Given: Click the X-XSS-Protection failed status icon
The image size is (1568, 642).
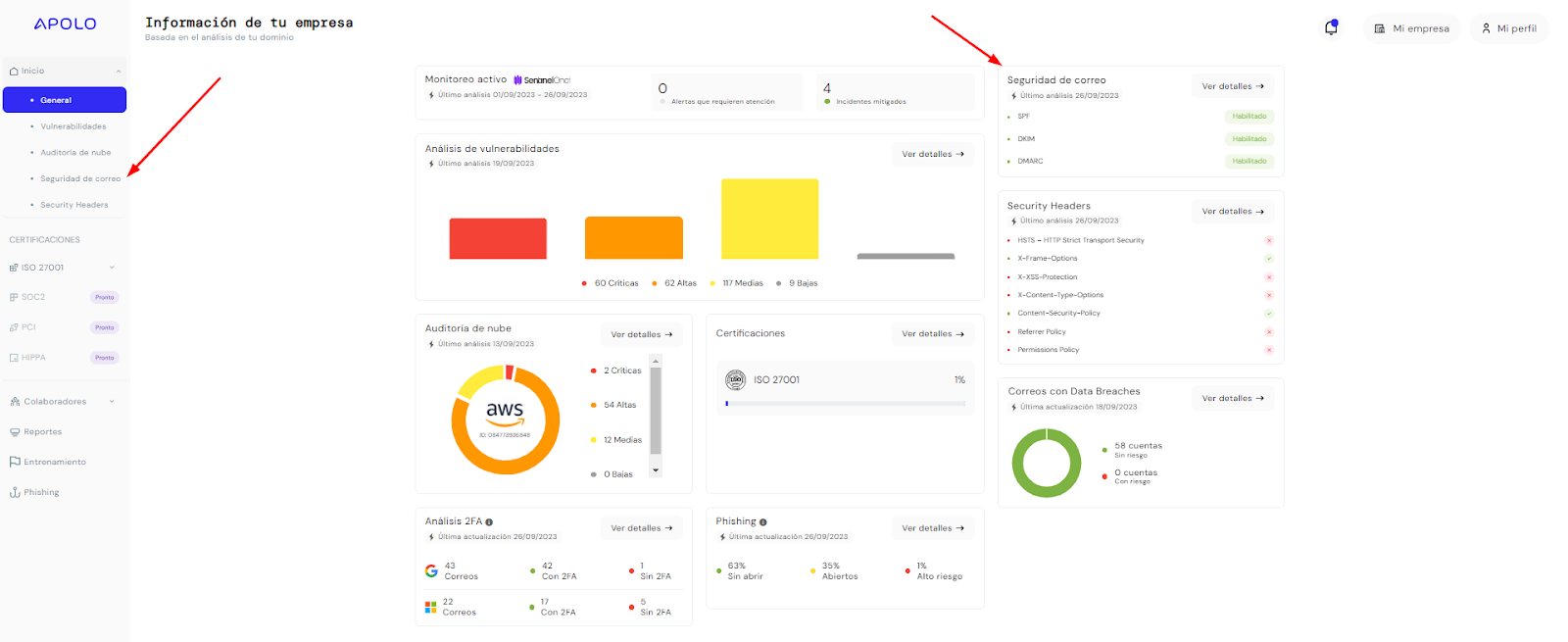Looking at the screenshot, I should (1269, 276).
